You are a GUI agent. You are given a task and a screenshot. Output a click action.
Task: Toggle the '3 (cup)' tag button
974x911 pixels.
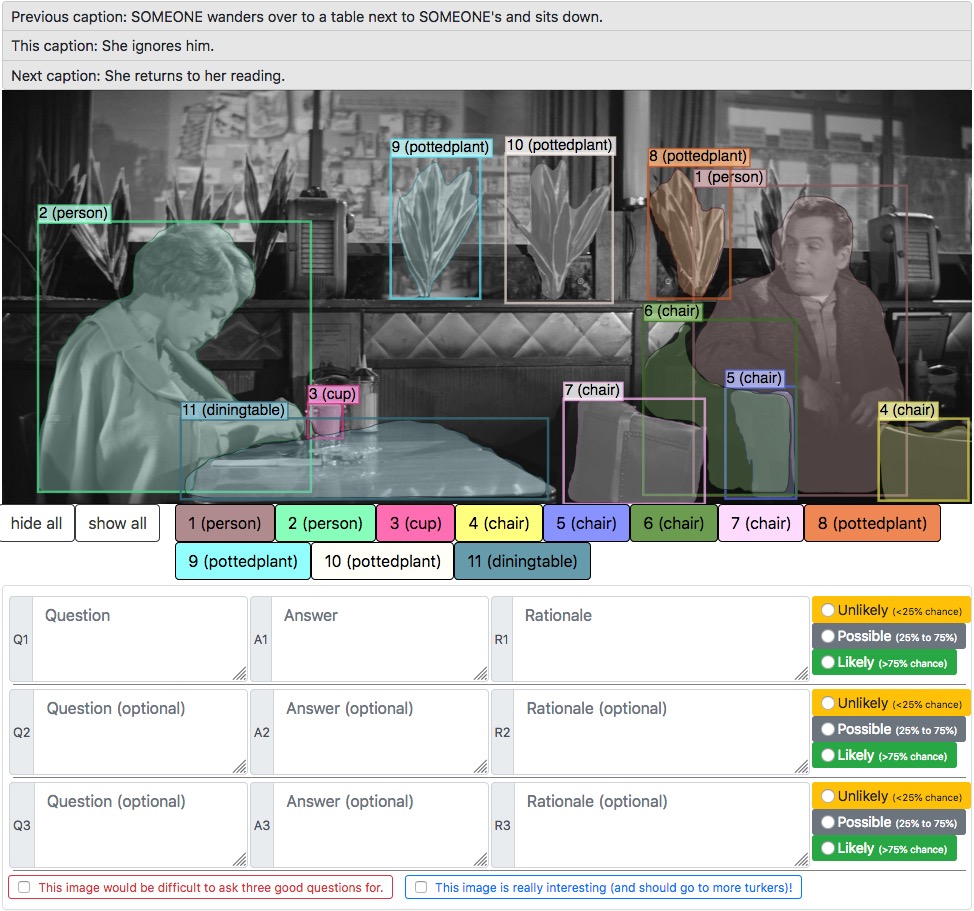(416, 523)
